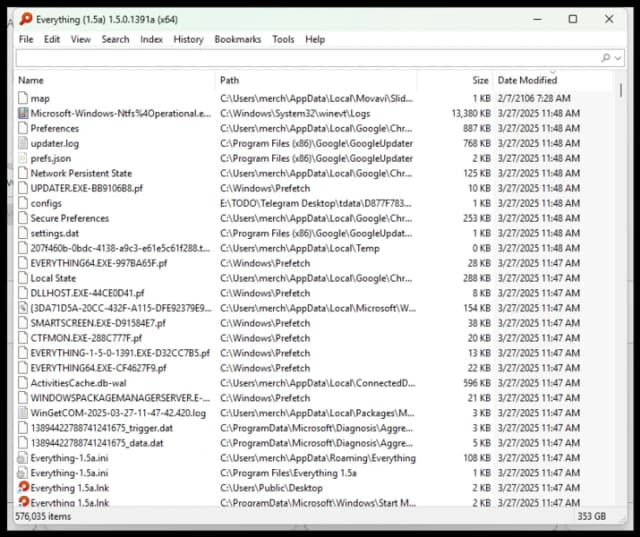Click the 353 GB status bar entry
640x537 pixels.
coord(591,517)
